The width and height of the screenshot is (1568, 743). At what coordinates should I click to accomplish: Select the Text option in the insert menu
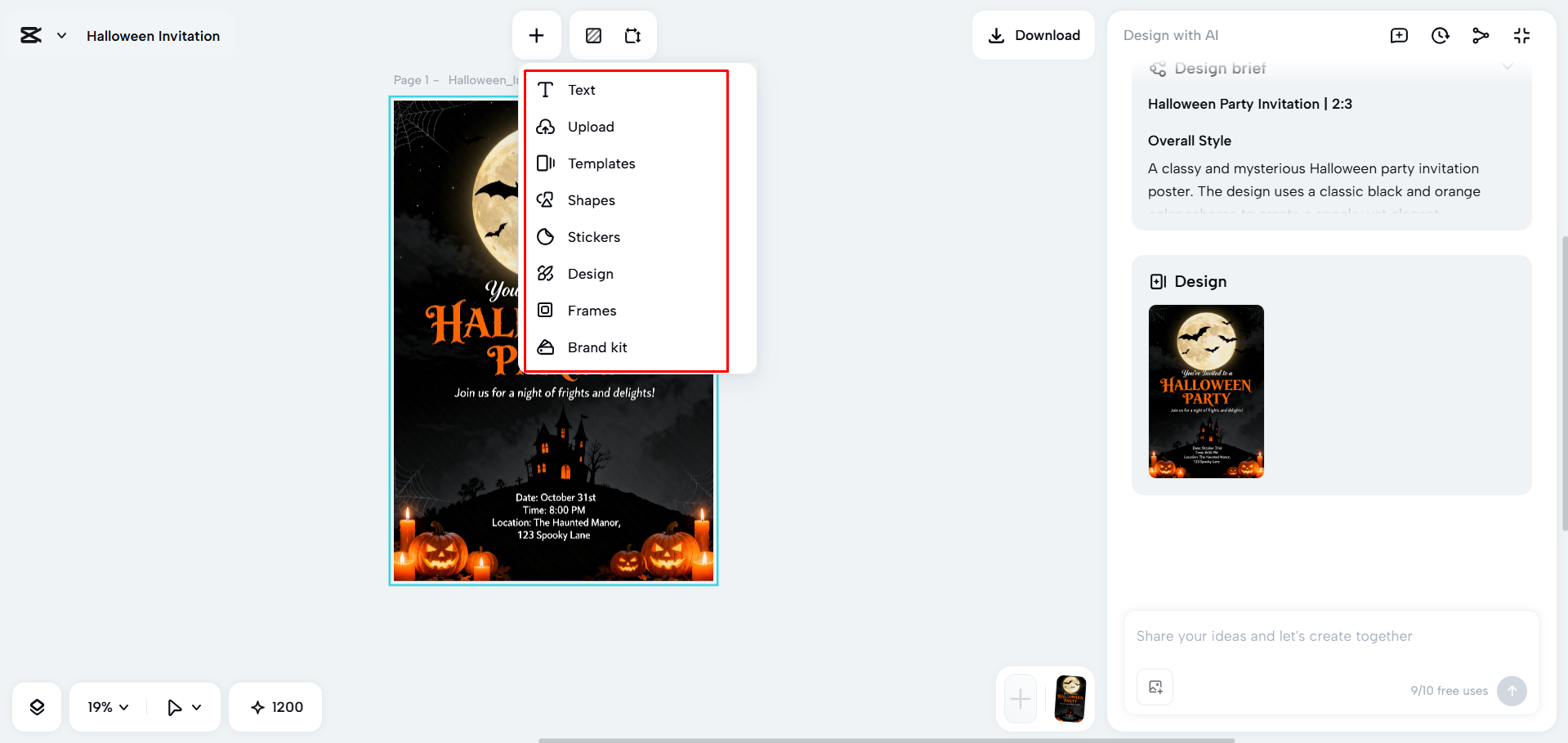pos(581,90)
